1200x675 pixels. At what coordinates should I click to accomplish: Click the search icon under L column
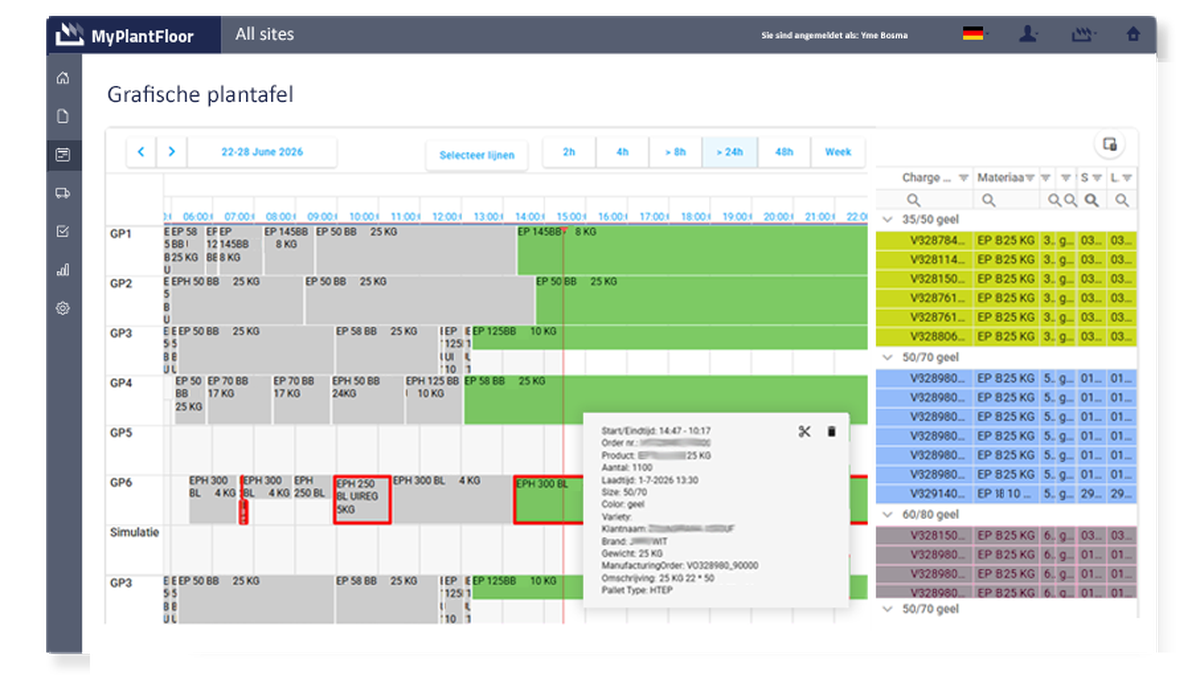1122,200
